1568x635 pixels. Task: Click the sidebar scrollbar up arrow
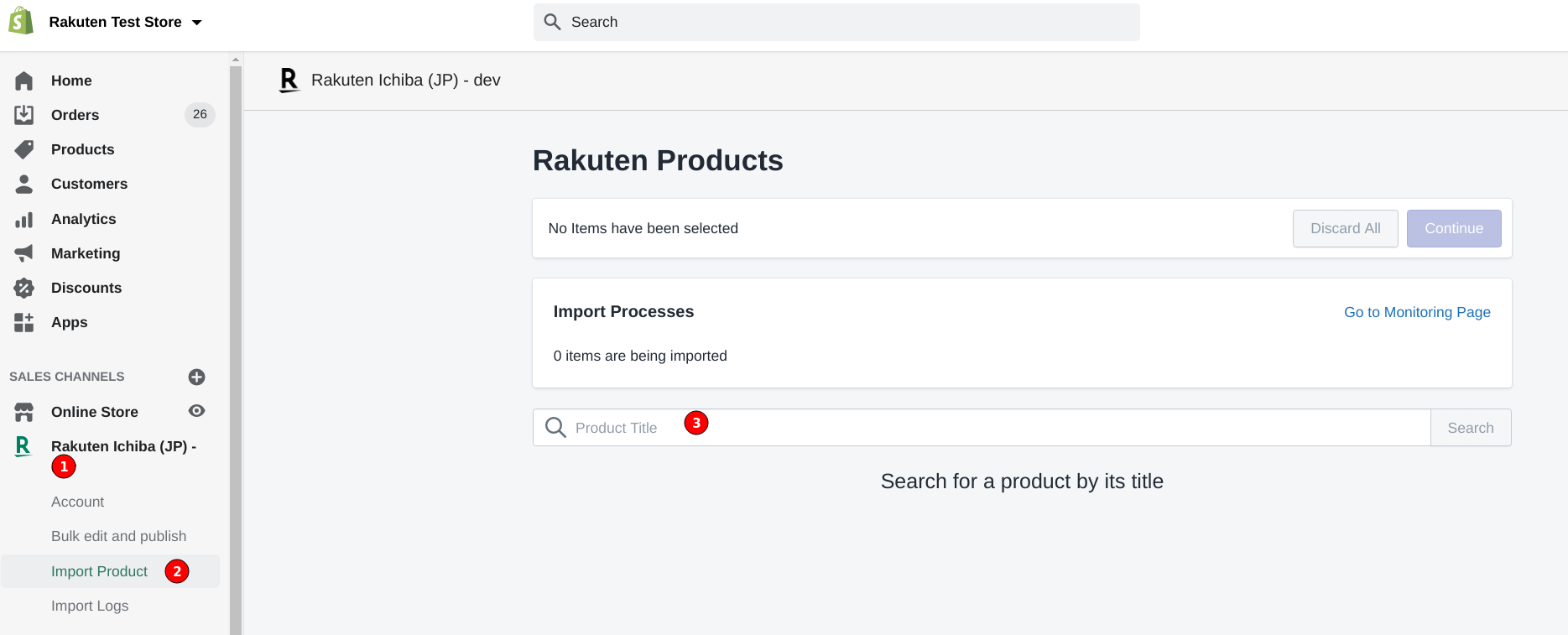(236, 60)
